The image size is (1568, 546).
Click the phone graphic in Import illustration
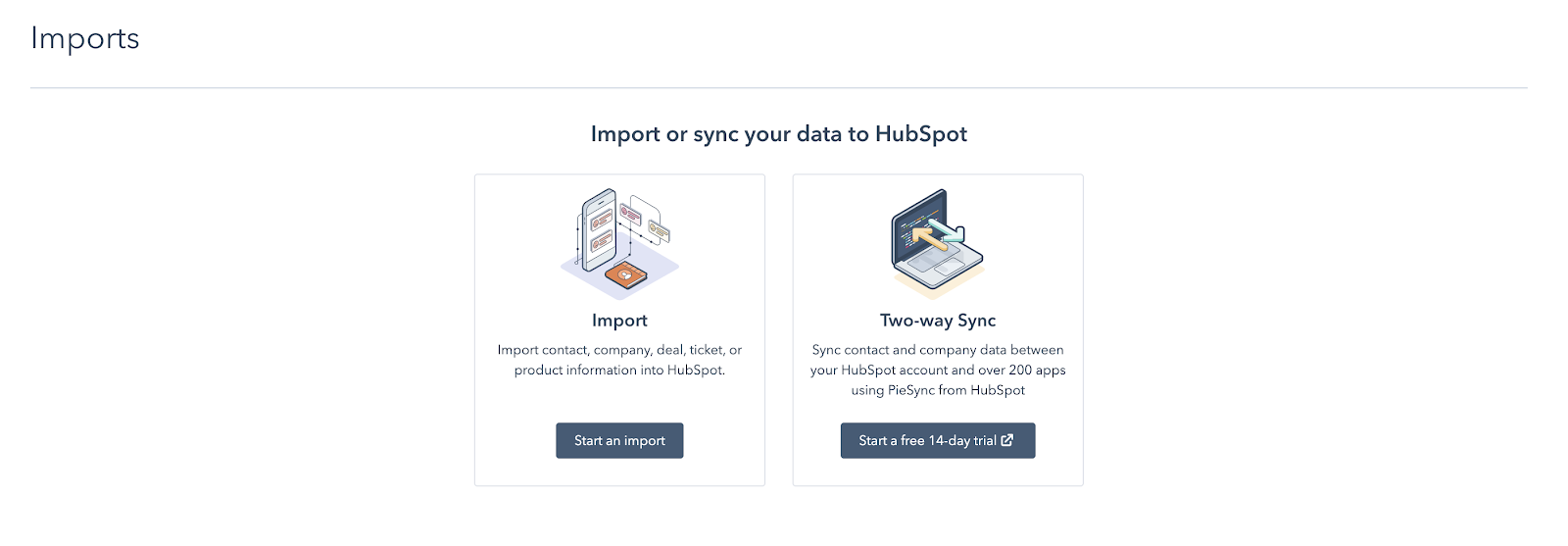[x=598, y=230]
